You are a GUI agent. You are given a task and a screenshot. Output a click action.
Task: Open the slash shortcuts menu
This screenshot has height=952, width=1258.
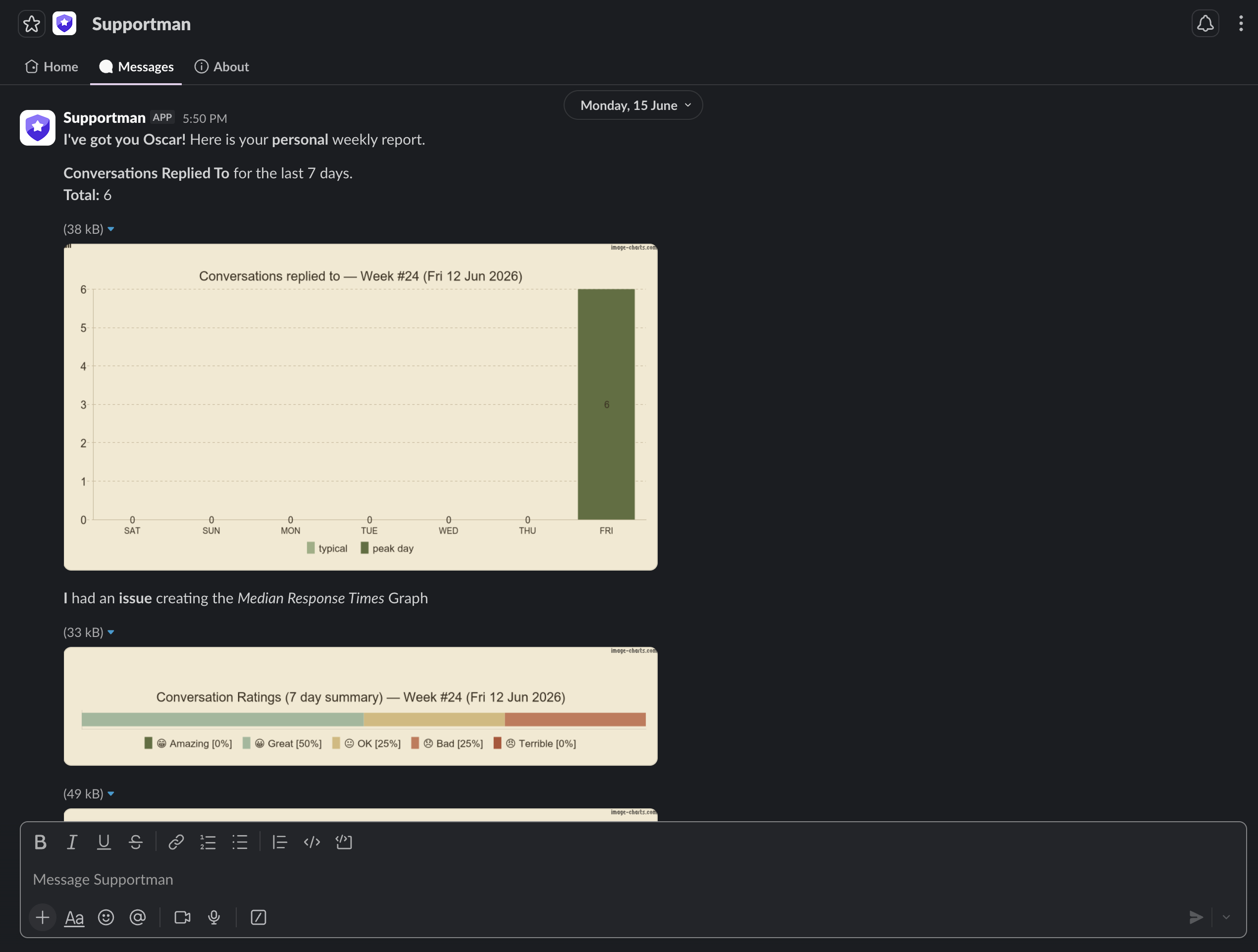(x=258, y=917)
